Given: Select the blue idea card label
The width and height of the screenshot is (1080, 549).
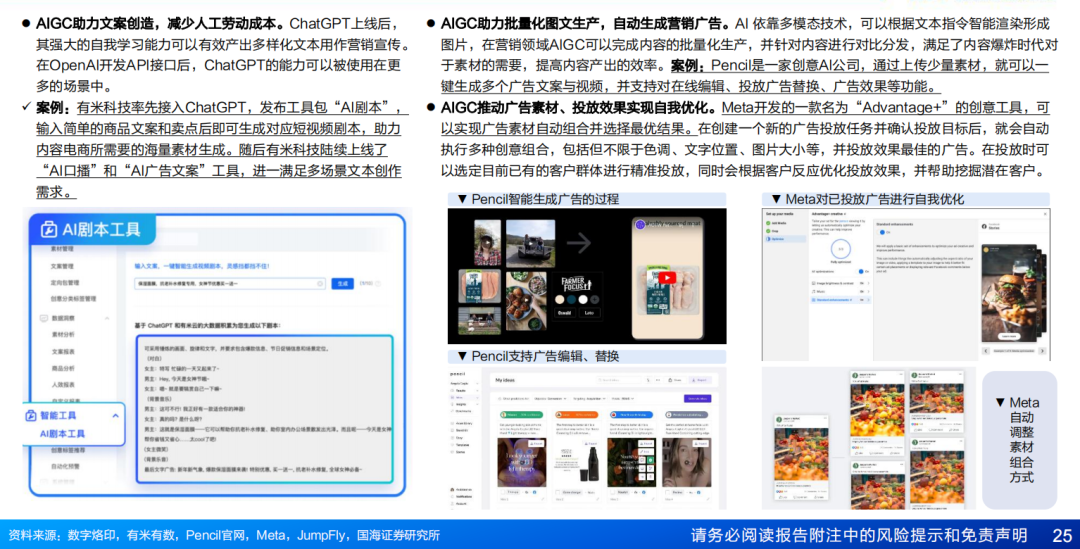Looking at the screenshot, I should [632, 415].
